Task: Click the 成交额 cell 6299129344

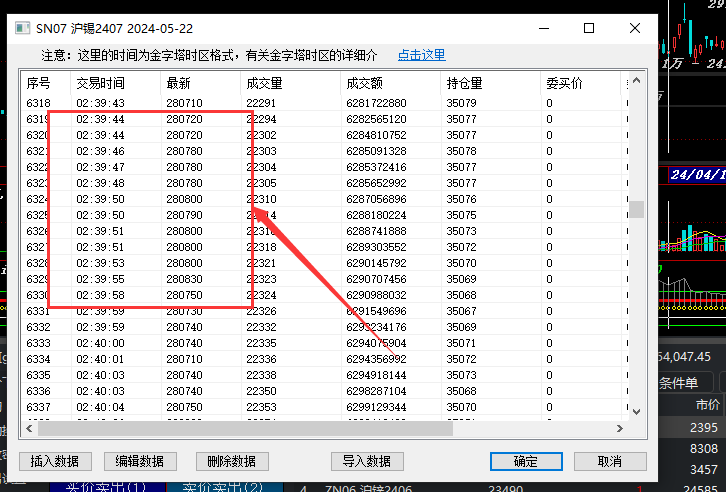Action: (376, 407)
